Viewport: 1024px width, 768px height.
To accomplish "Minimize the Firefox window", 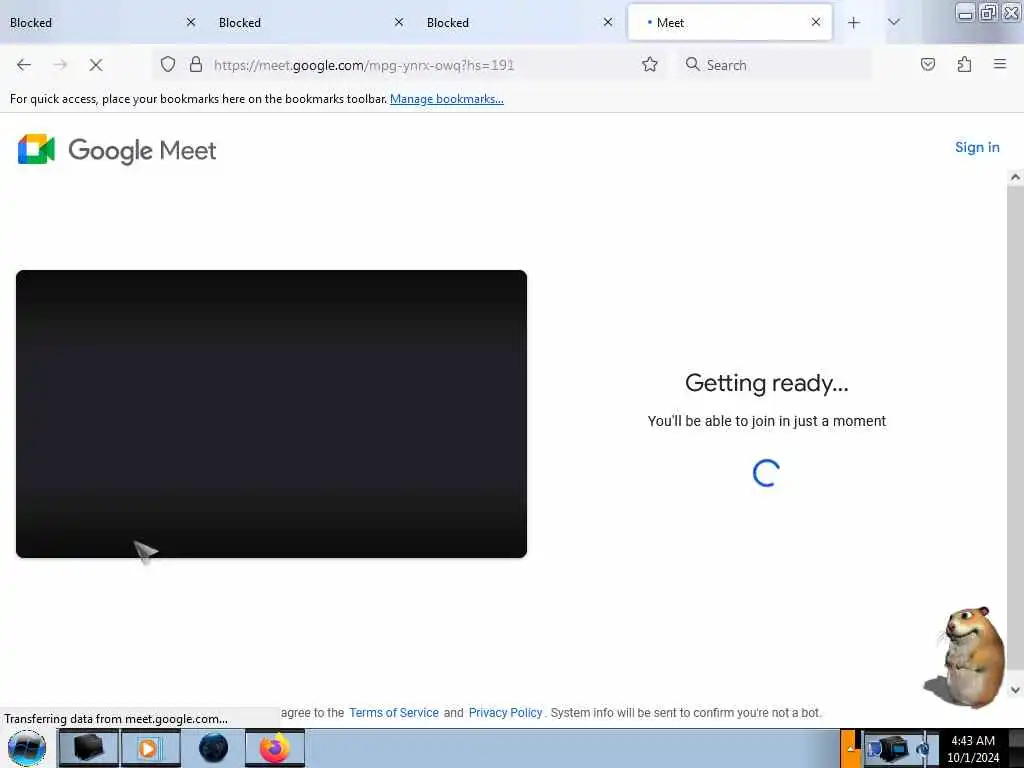I will point(965,12).
